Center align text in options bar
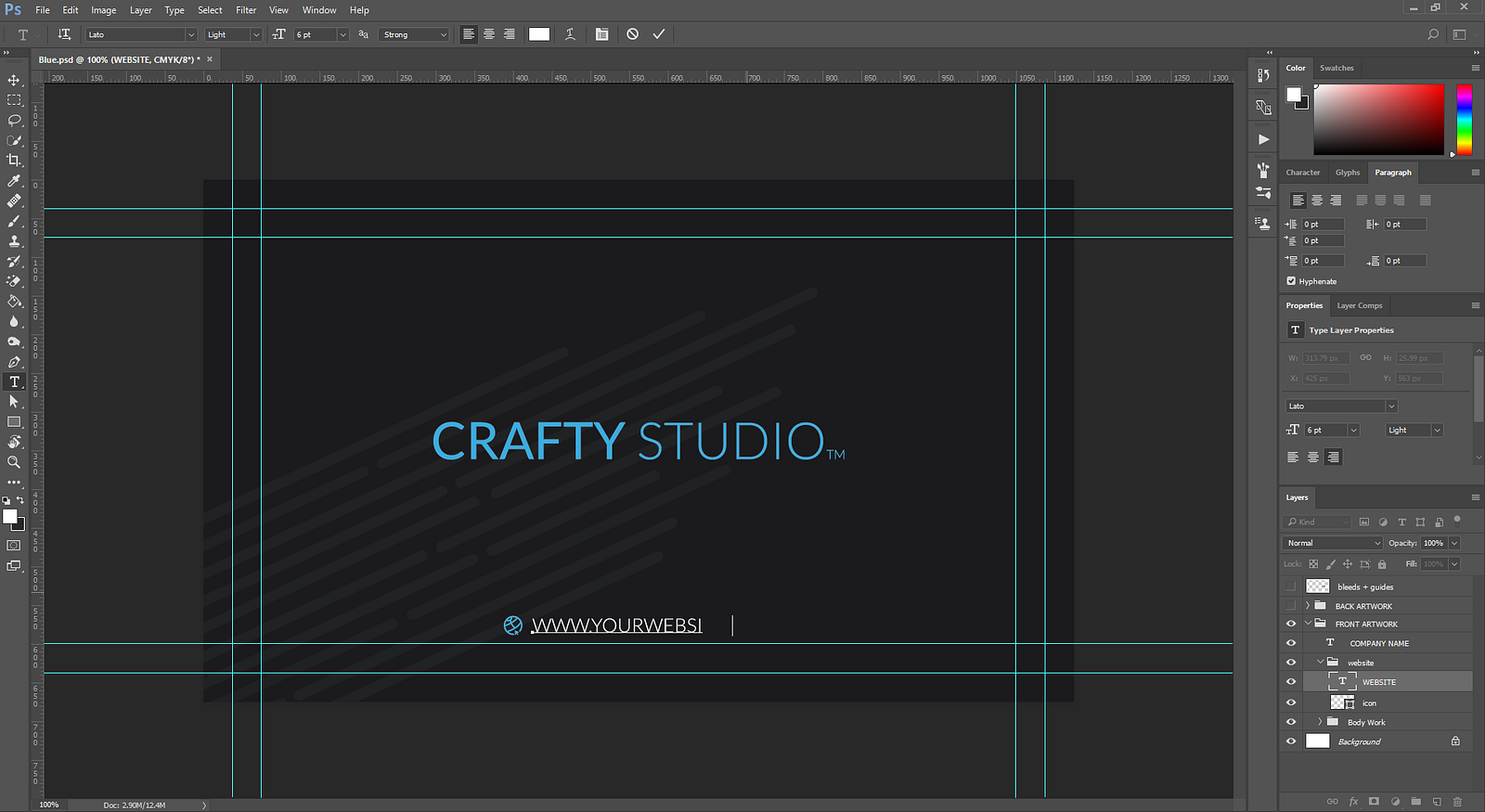1485x812 pixels. click(489, 34)
